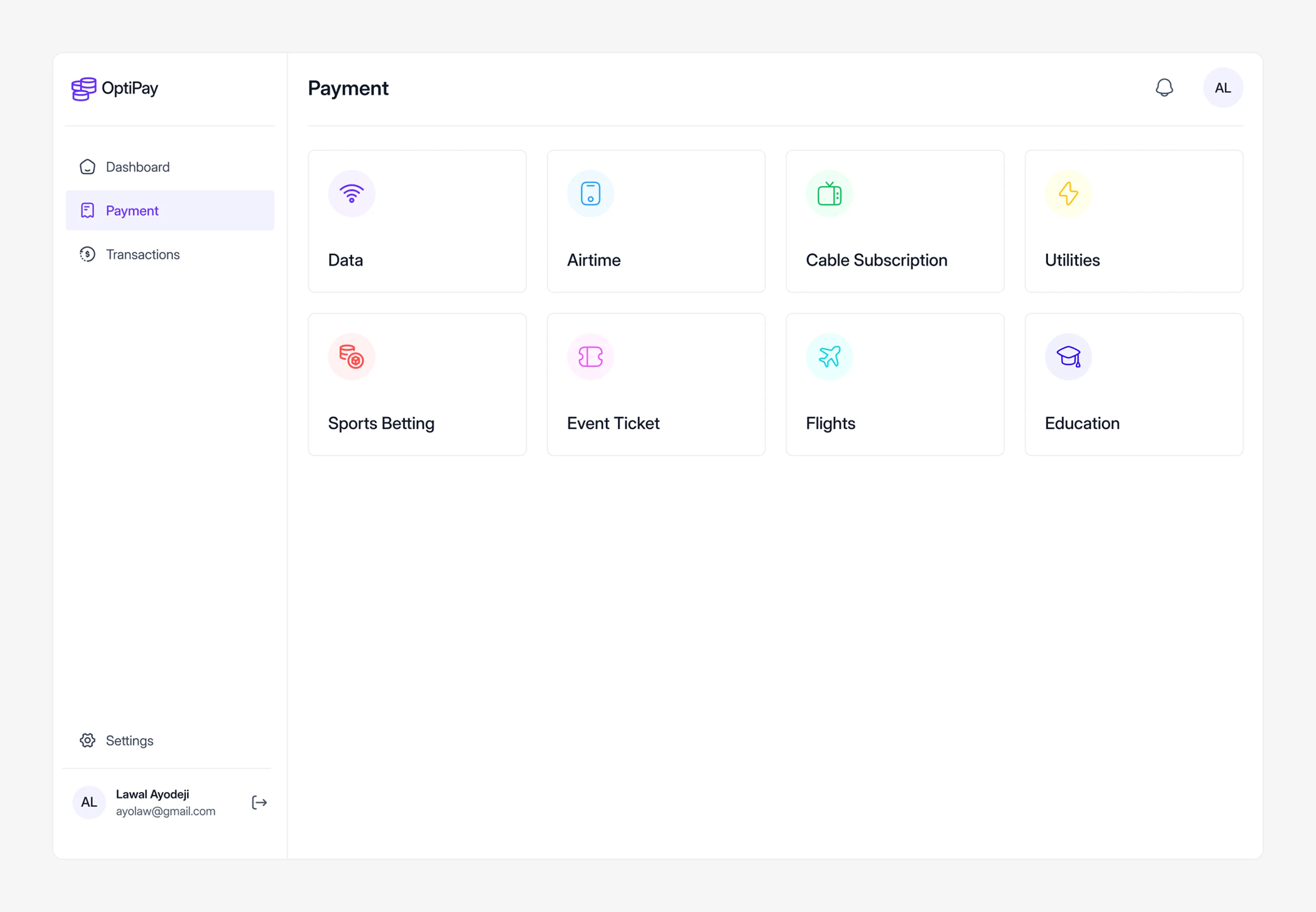Click the AL avatar beside Lawal Ayodeji
Viewport: 1316px width, 912px height.
89,802
